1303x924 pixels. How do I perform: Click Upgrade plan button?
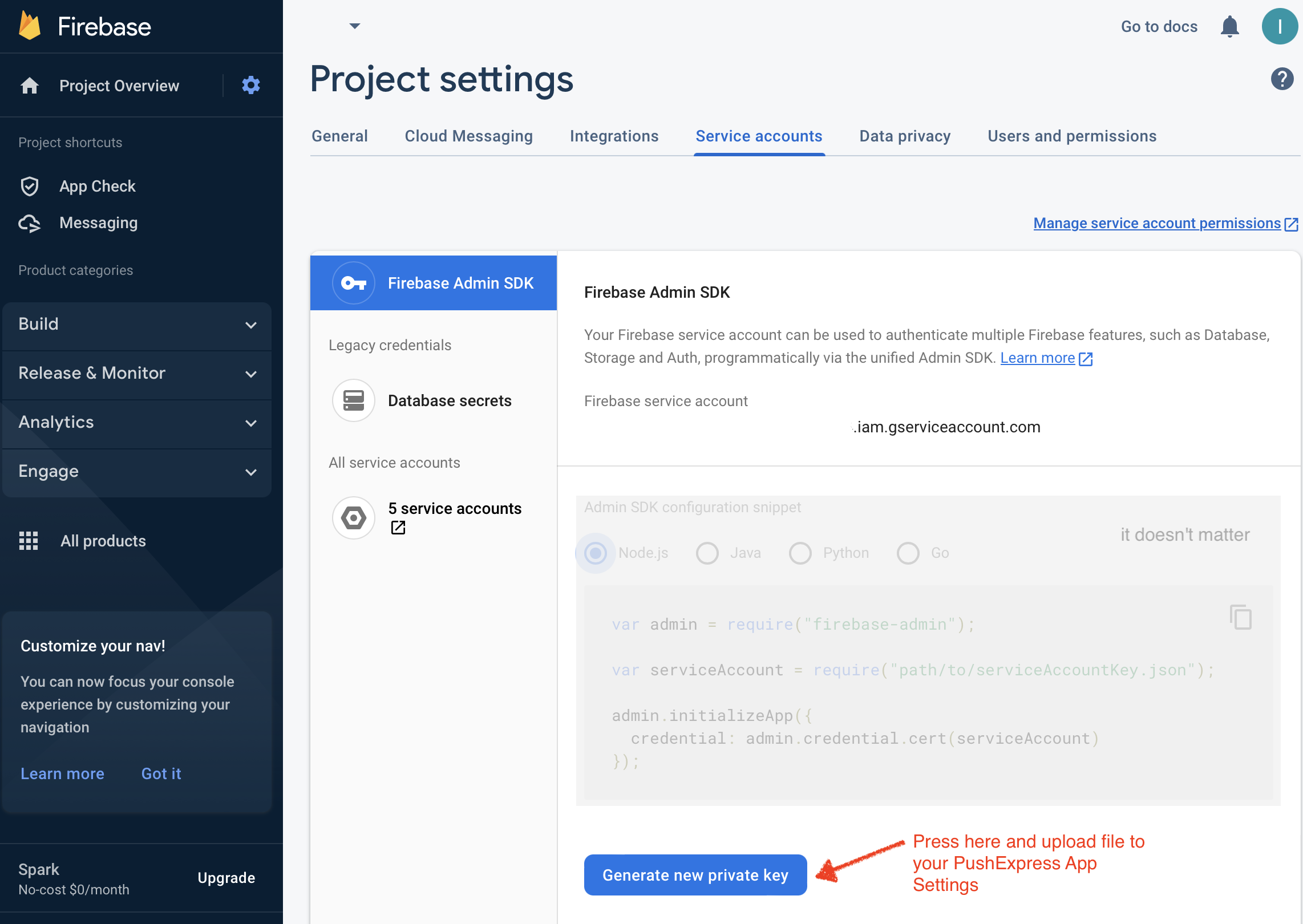(x=226, y=878)
